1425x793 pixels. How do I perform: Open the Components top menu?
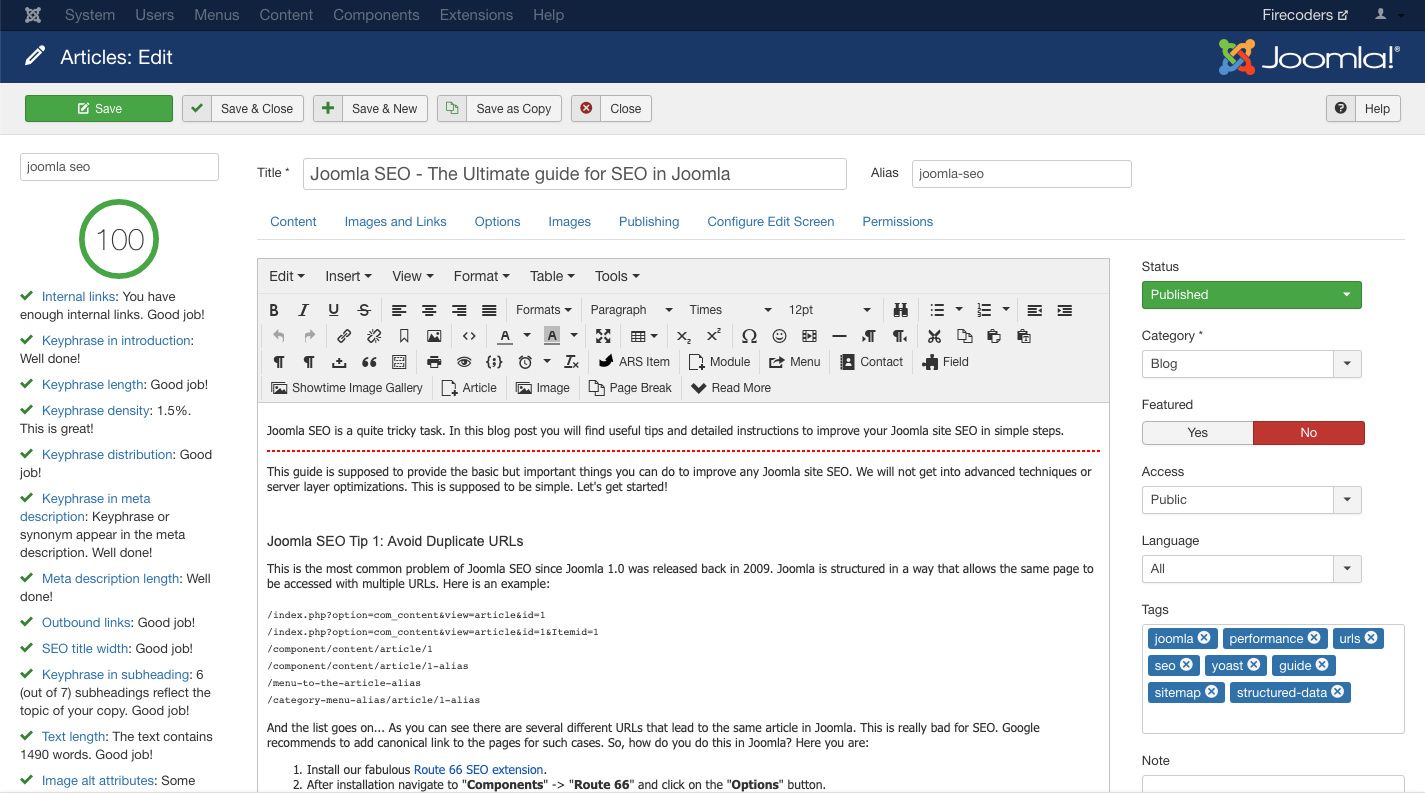pos(377,15)
